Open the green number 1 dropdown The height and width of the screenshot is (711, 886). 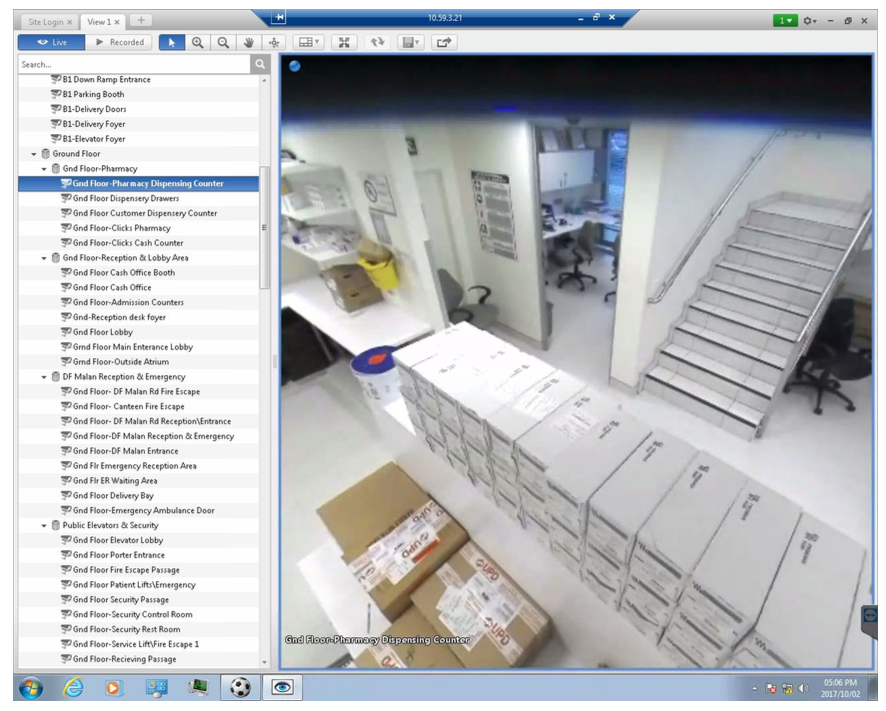tap(785, 21)
